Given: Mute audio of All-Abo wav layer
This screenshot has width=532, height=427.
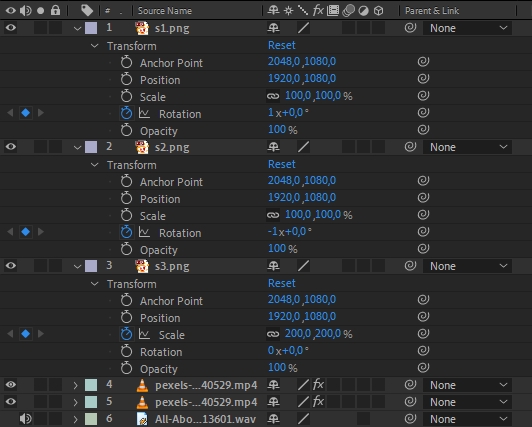Looking at the screenshot, I should coord(25,419).
